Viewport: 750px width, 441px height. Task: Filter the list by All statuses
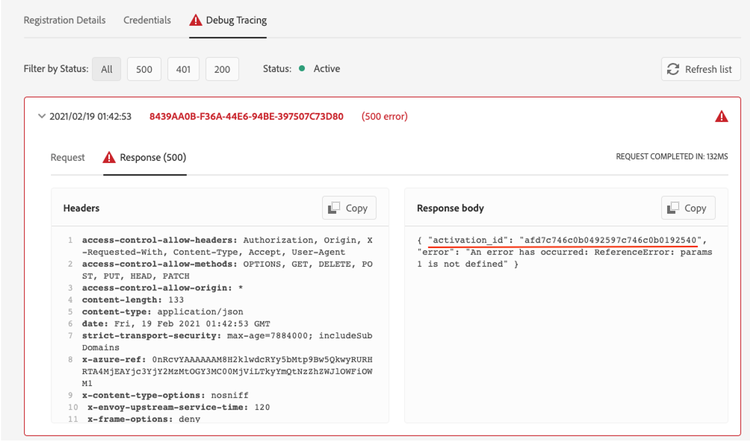[x=106, y=69]
